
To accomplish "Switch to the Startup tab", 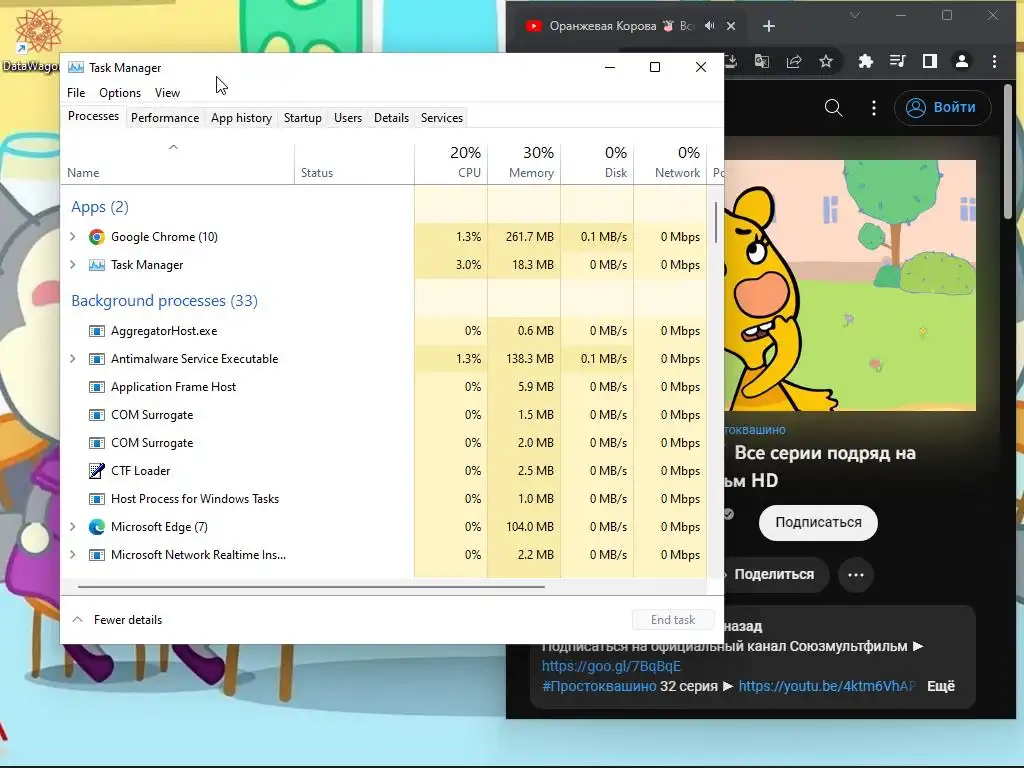I will [302, 118].
